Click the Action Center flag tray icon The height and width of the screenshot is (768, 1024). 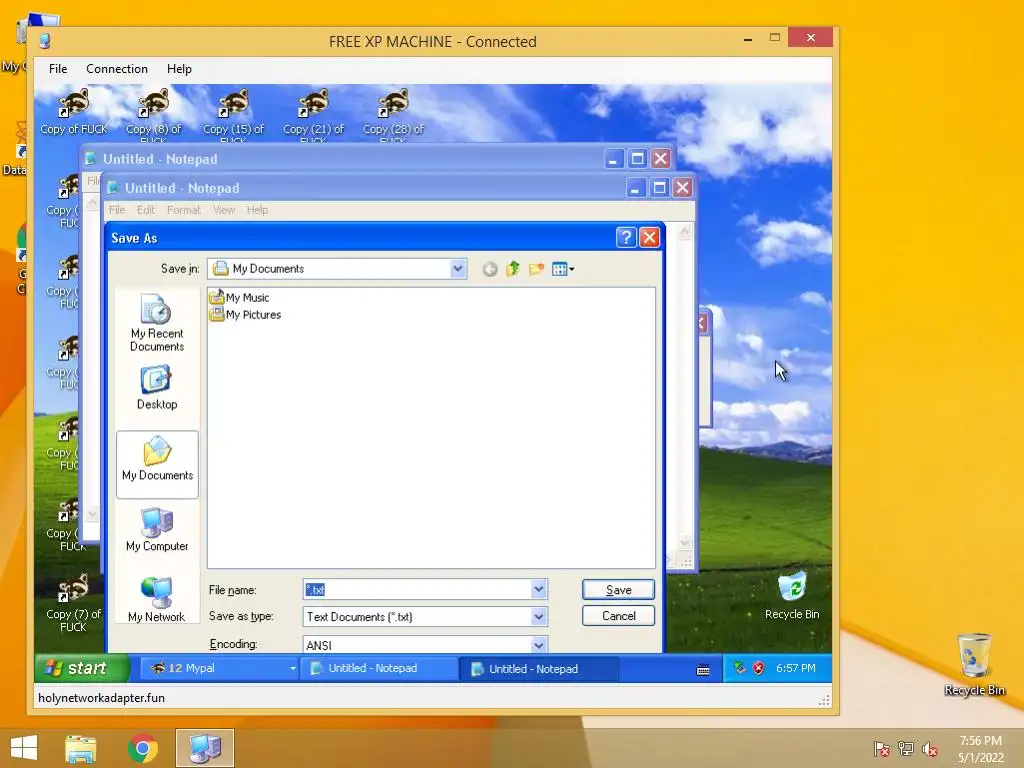coord(881,749)
